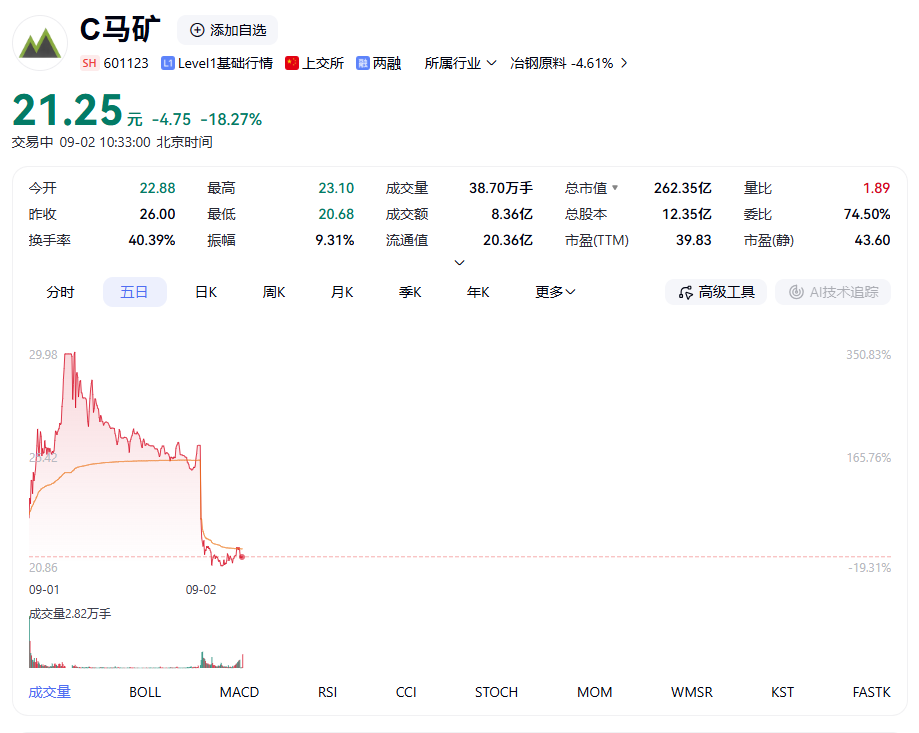Expand more stats with the chevron below the table
919x733 pixels.
point(460,262)
